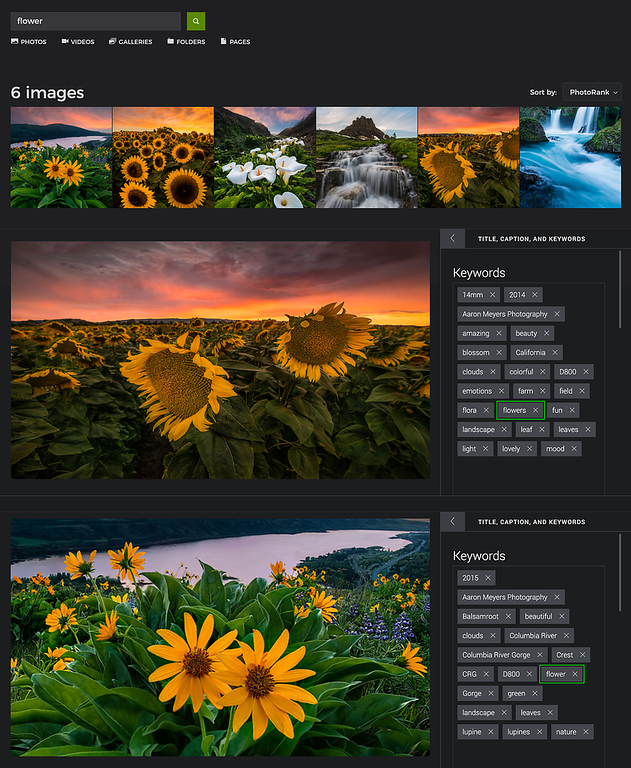Remove the 'lovely' keyword
This screenshot has width=631, height=768.
click(529, 449)
